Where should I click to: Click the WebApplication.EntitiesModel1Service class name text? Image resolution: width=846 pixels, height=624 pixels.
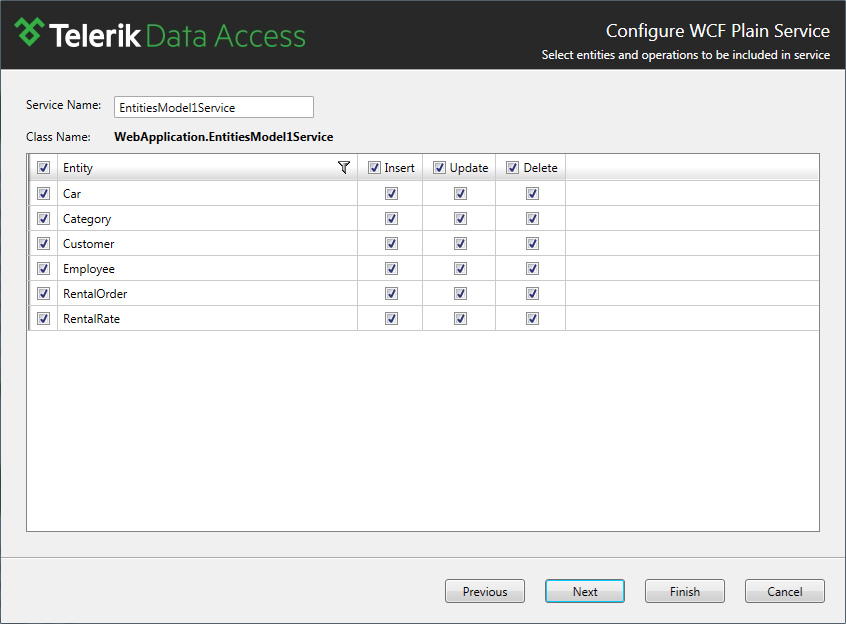coord(223,137)
